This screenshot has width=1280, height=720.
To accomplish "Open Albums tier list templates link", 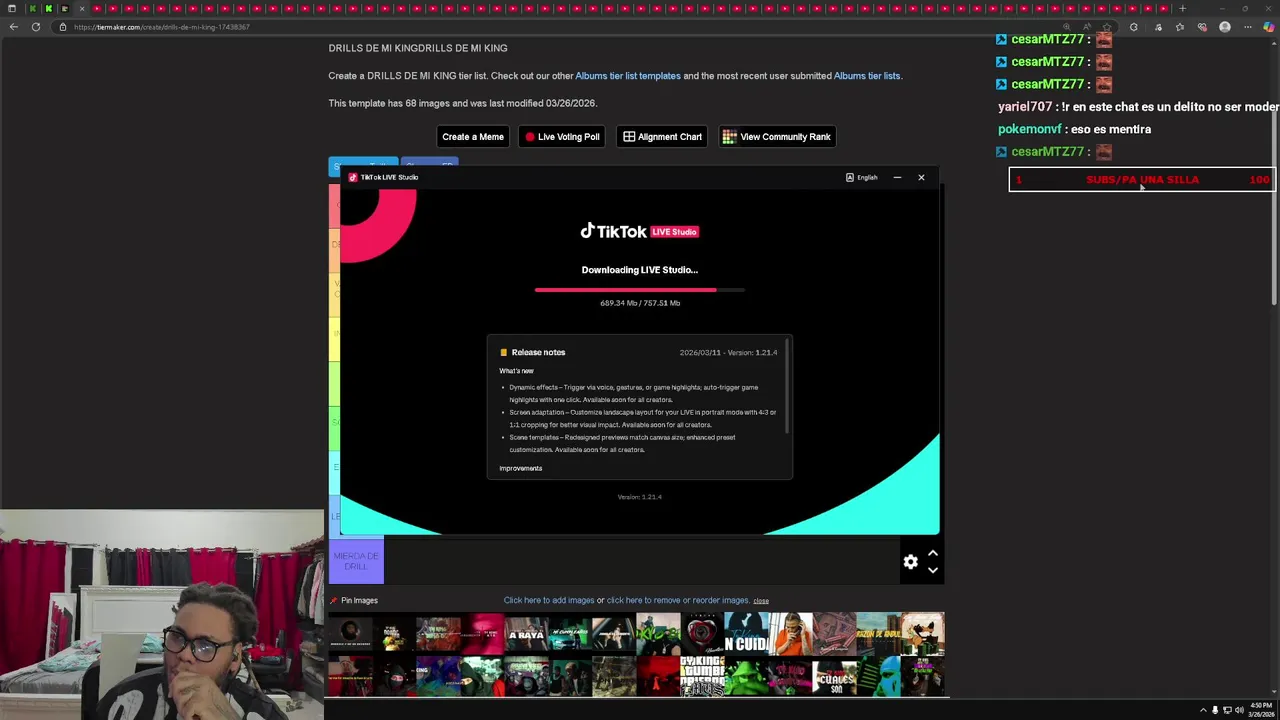I will (x=628, y=76).
